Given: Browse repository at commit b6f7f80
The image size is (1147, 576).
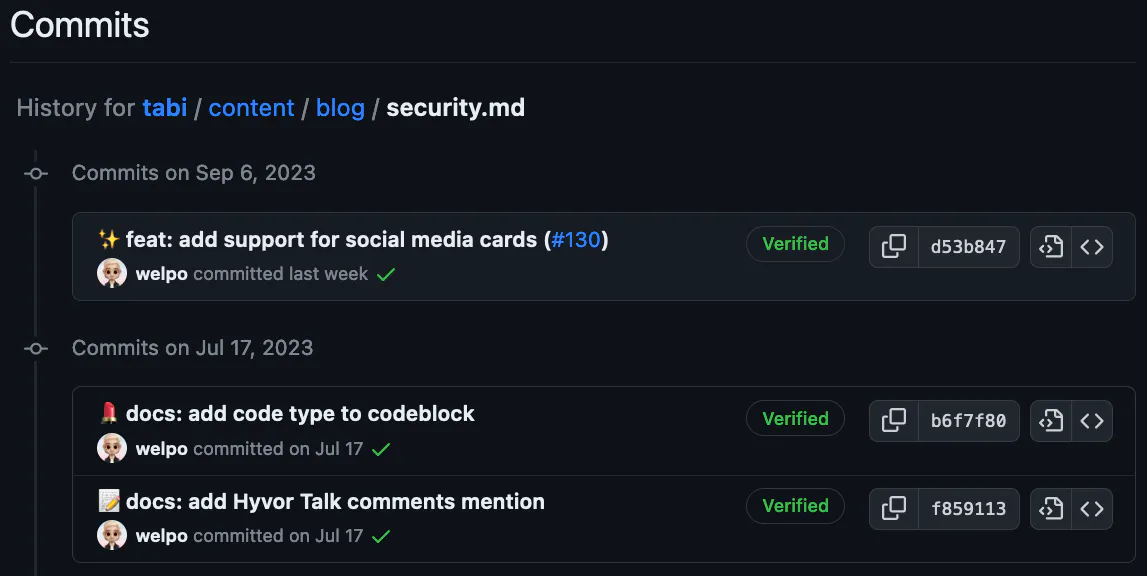Looking at the screenshot, I should (1092, 420).
